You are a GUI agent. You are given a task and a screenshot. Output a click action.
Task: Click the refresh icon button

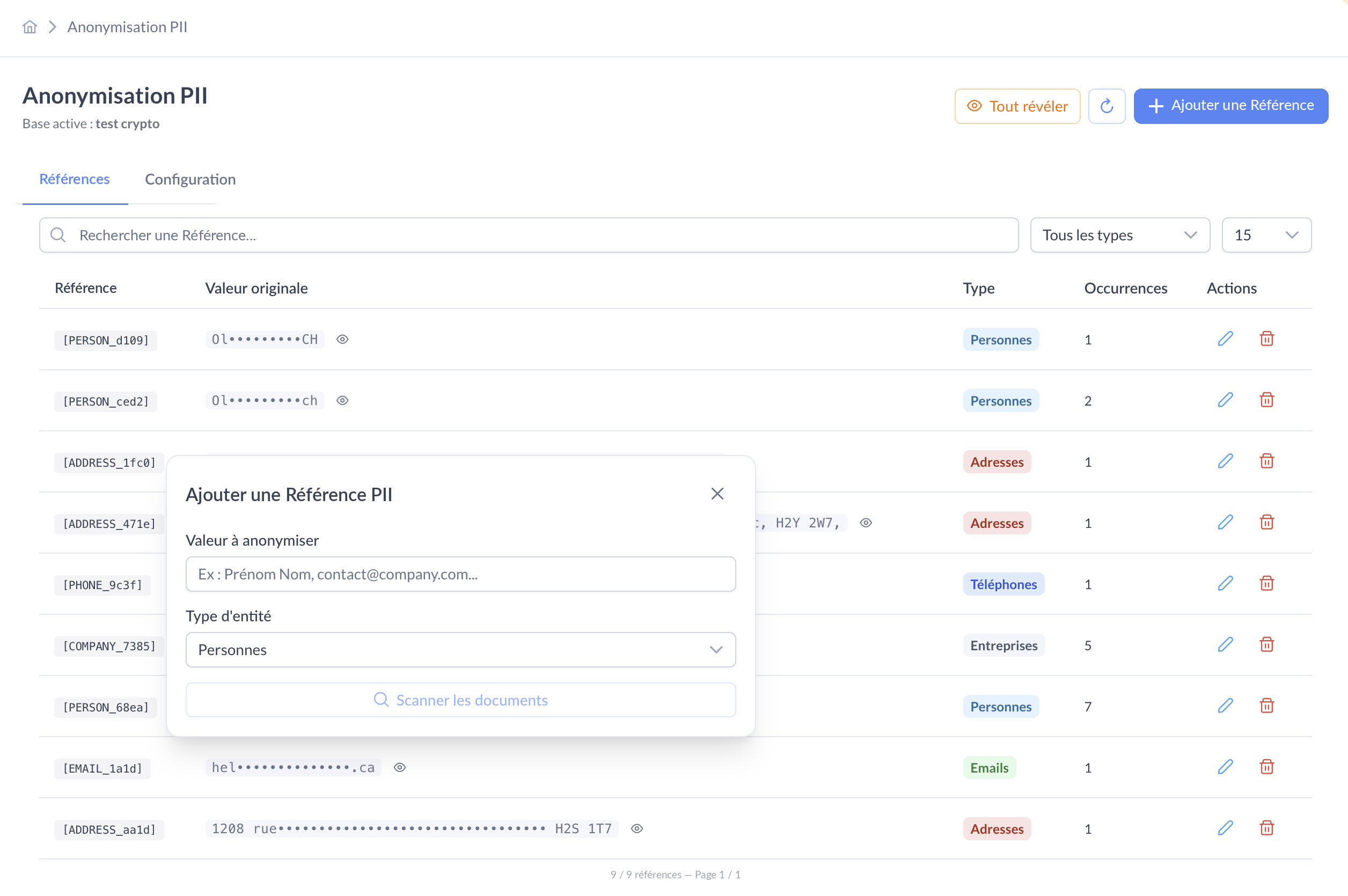point(1107,106)
